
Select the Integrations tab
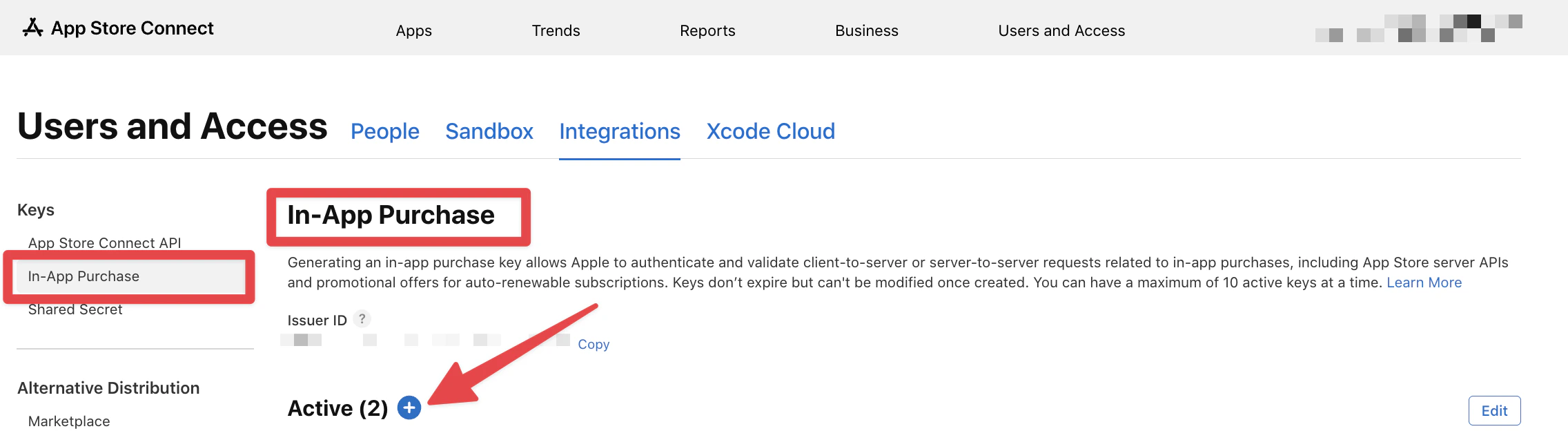(x=620, y=131)
